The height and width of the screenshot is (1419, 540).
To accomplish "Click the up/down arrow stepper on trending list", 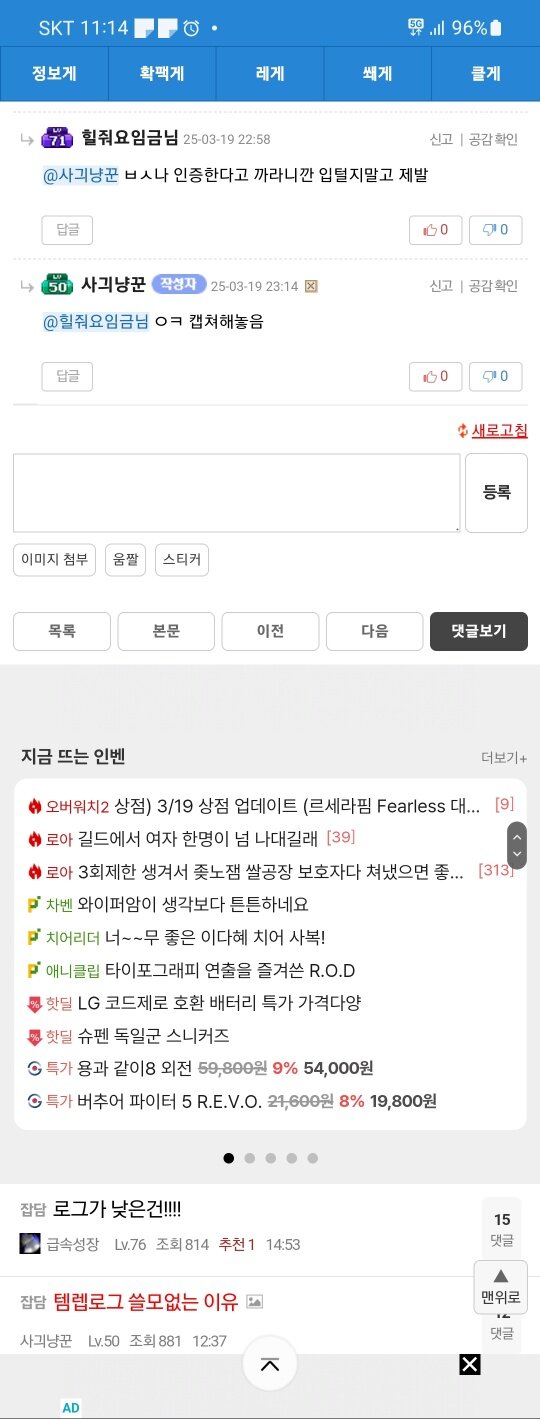I will coord(517,845).
